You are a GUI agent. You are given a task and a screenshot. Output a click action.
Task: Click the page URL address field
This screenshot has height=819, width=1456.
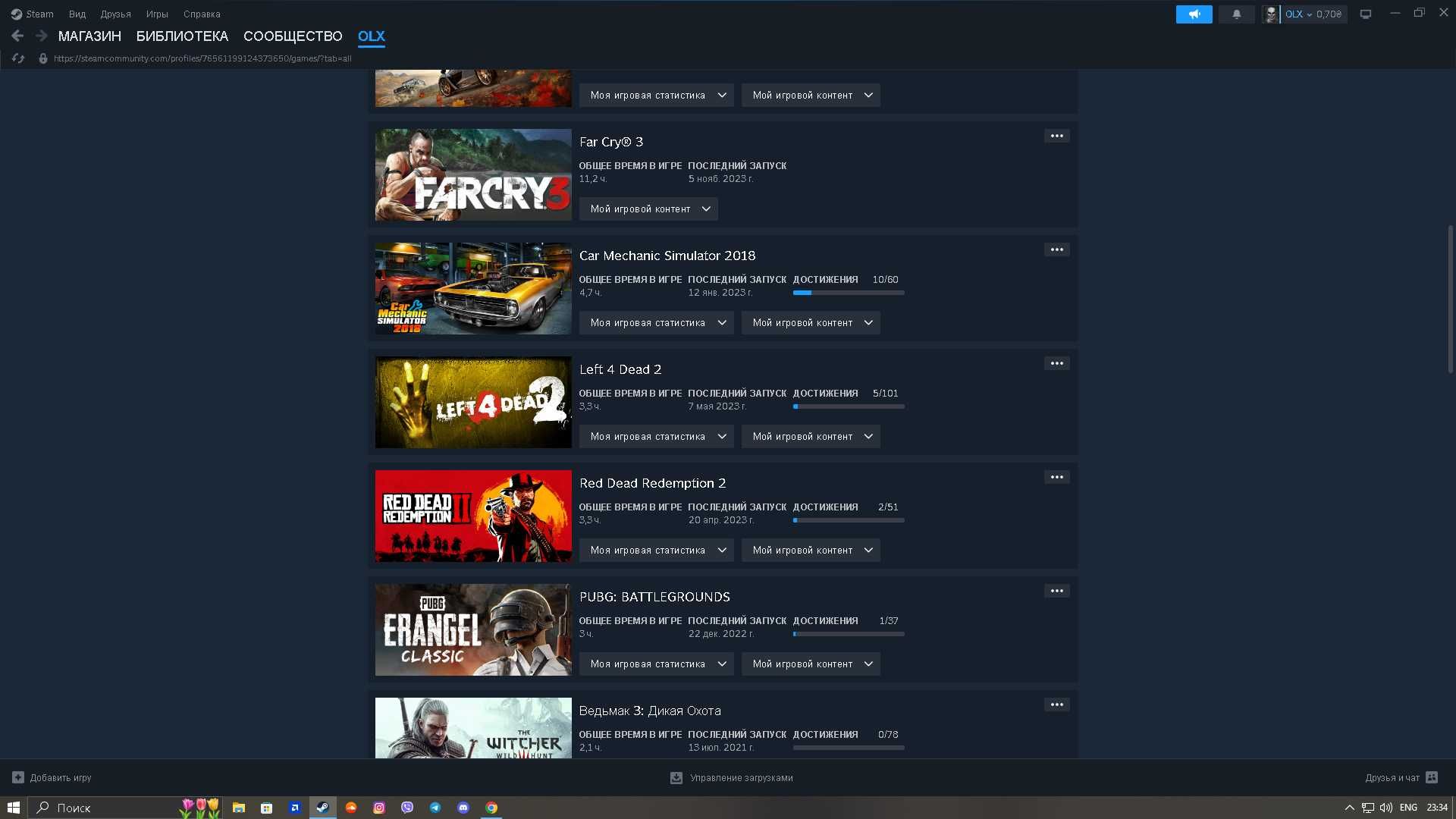click(x=202, y=58)
